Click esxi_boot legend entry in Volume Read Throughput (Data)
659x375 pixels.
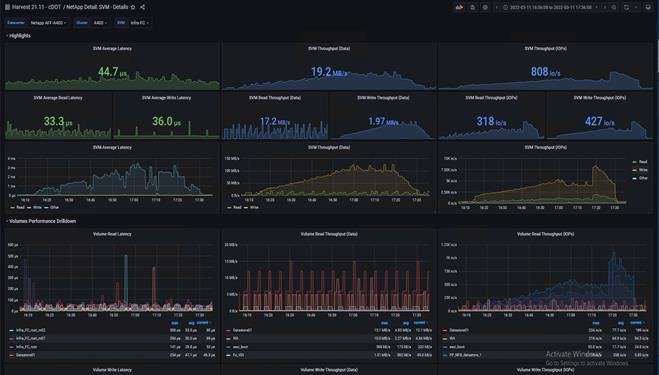(x=240, y=347)
